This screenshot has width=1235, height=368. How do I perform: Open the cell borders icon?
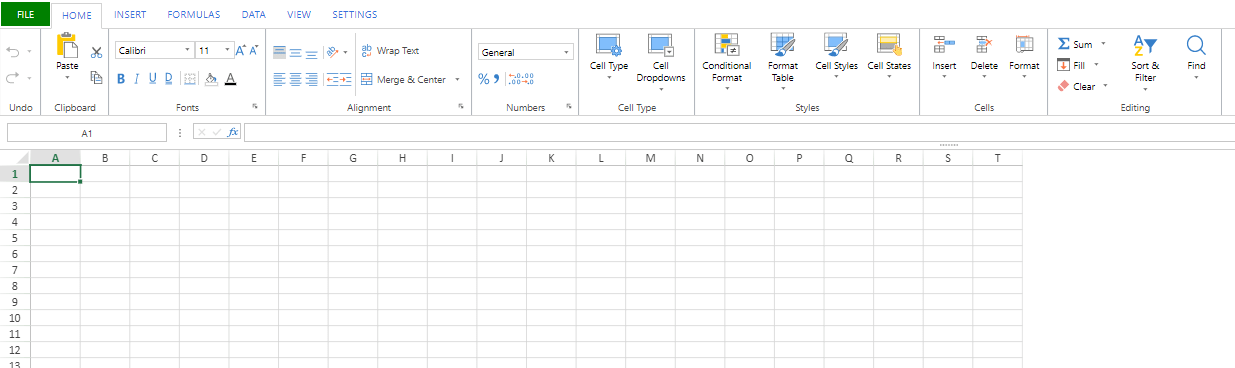190,79
